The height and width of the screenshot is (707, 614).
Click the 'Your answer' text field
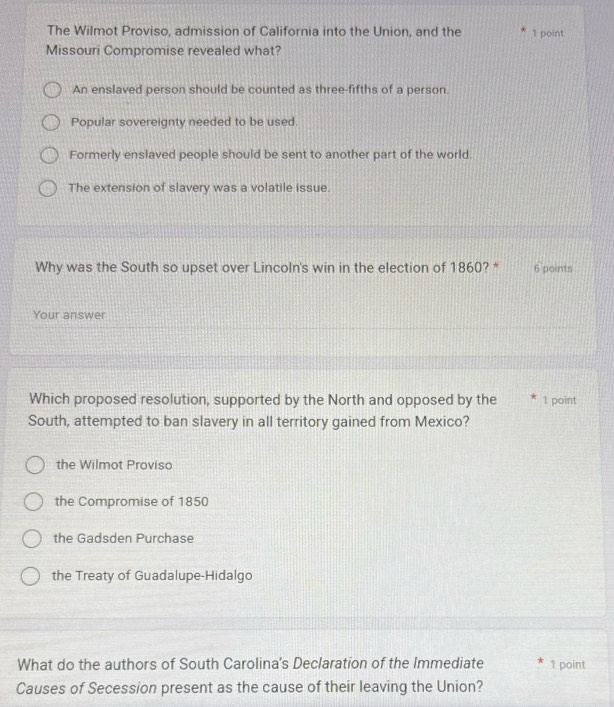coord(200,315)
